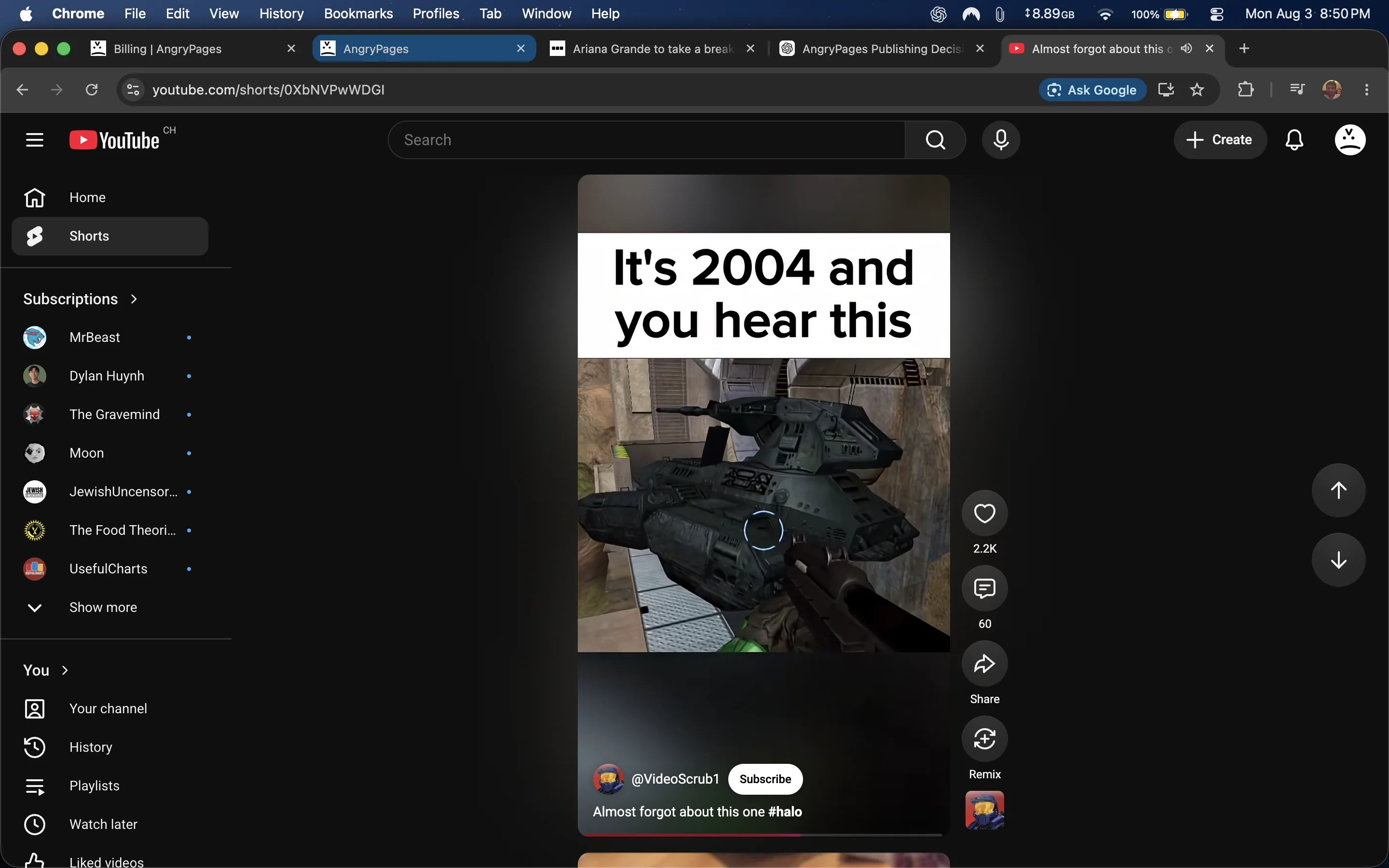Start voice search with the microphone

coord(1001,139)
